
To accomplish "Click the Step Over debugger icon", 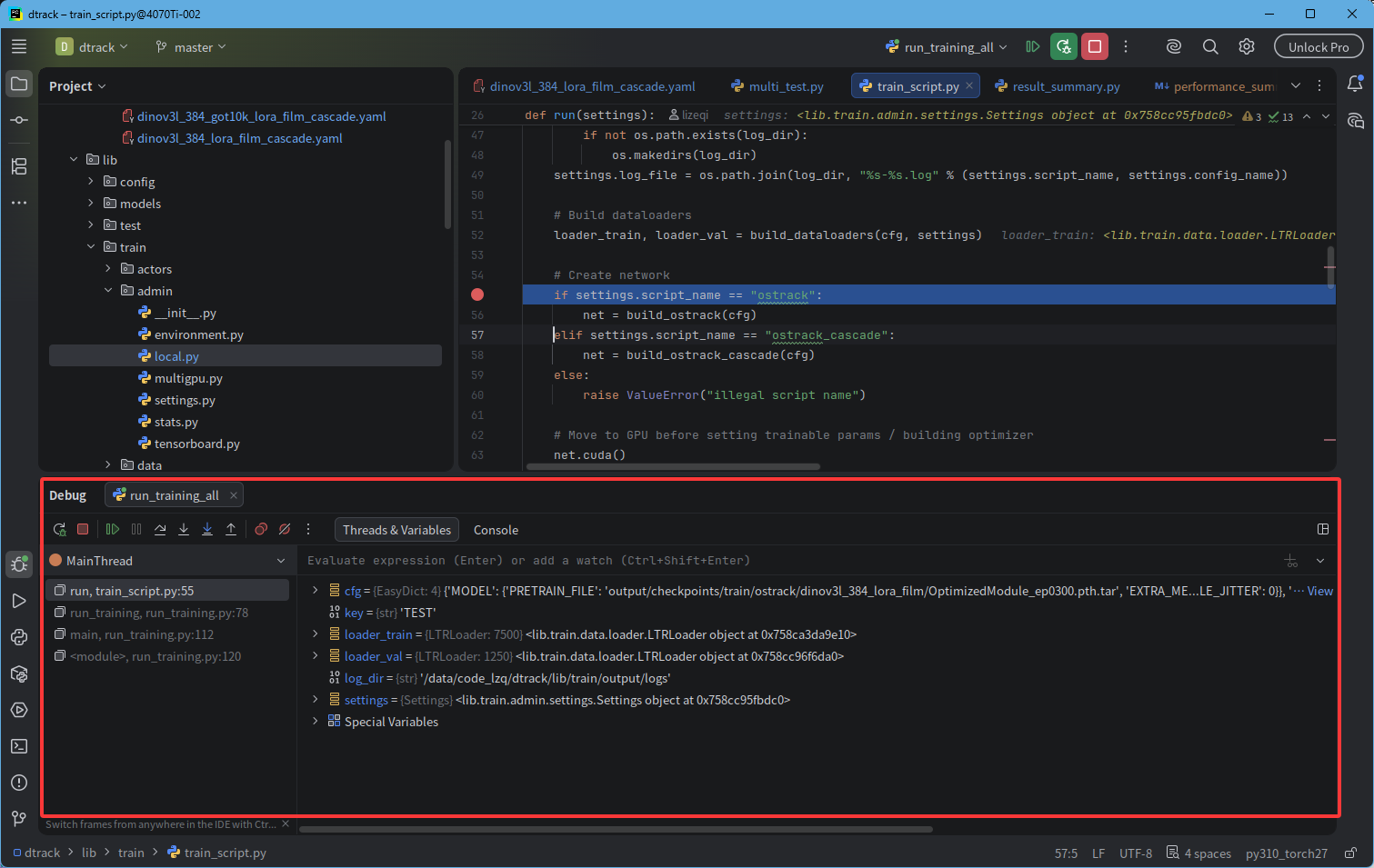I will pos(160,529).
